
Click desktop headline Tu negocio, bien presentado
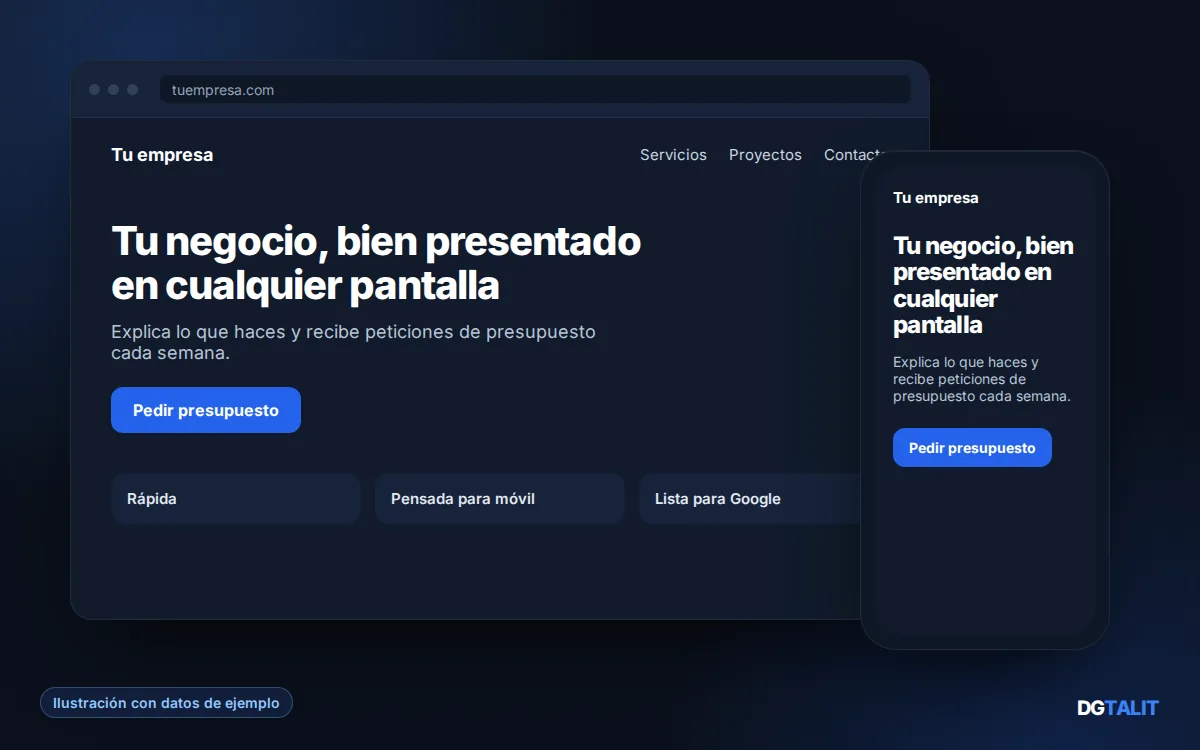point(376,263)
